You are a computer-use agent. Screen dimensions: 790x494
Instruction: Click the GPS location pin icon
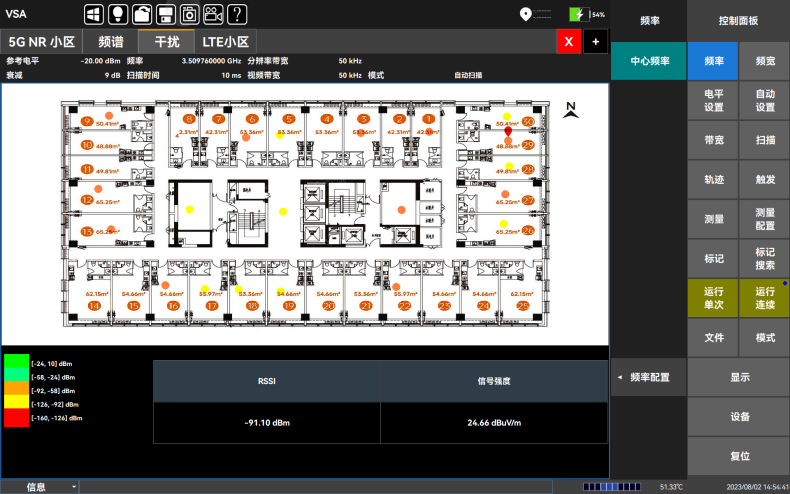(525, 14)
